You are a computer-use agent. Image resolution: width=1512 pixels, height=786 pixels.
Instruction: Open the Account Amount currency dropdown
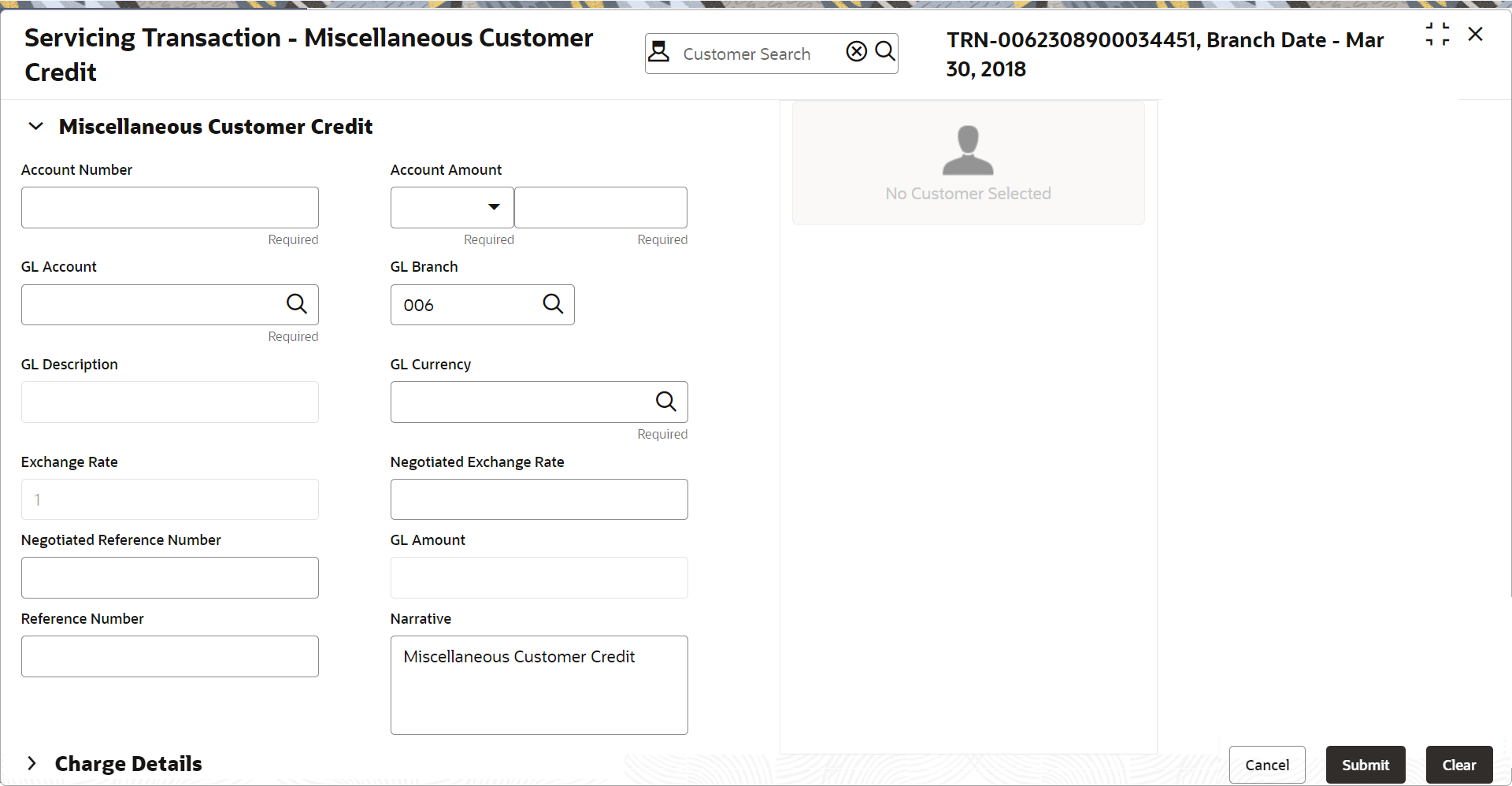click(x=452, y=207)
